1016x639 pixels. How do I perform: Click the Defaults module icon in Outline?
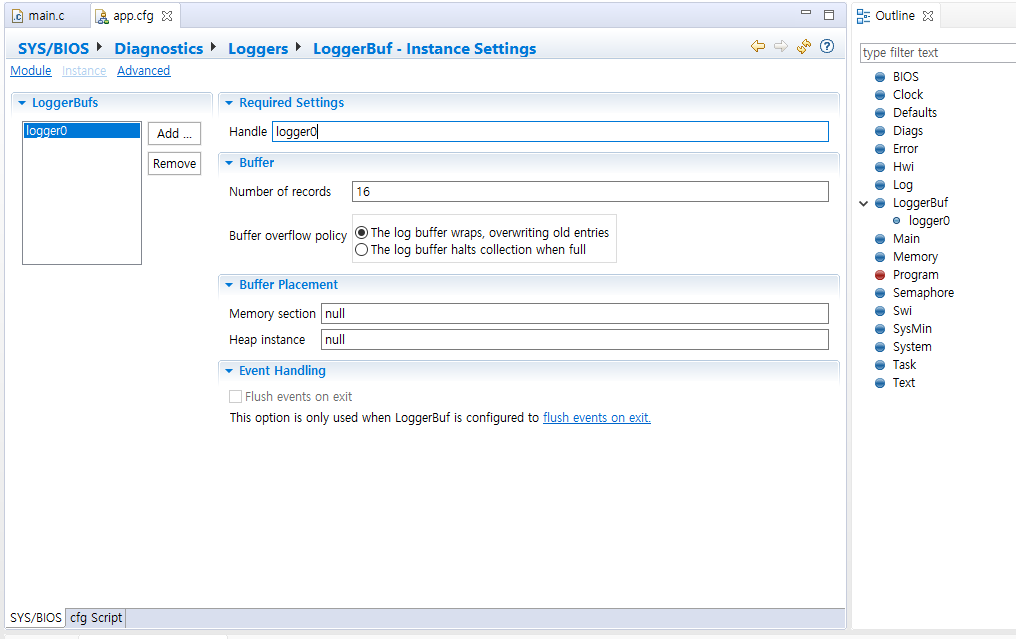(880, 113)
